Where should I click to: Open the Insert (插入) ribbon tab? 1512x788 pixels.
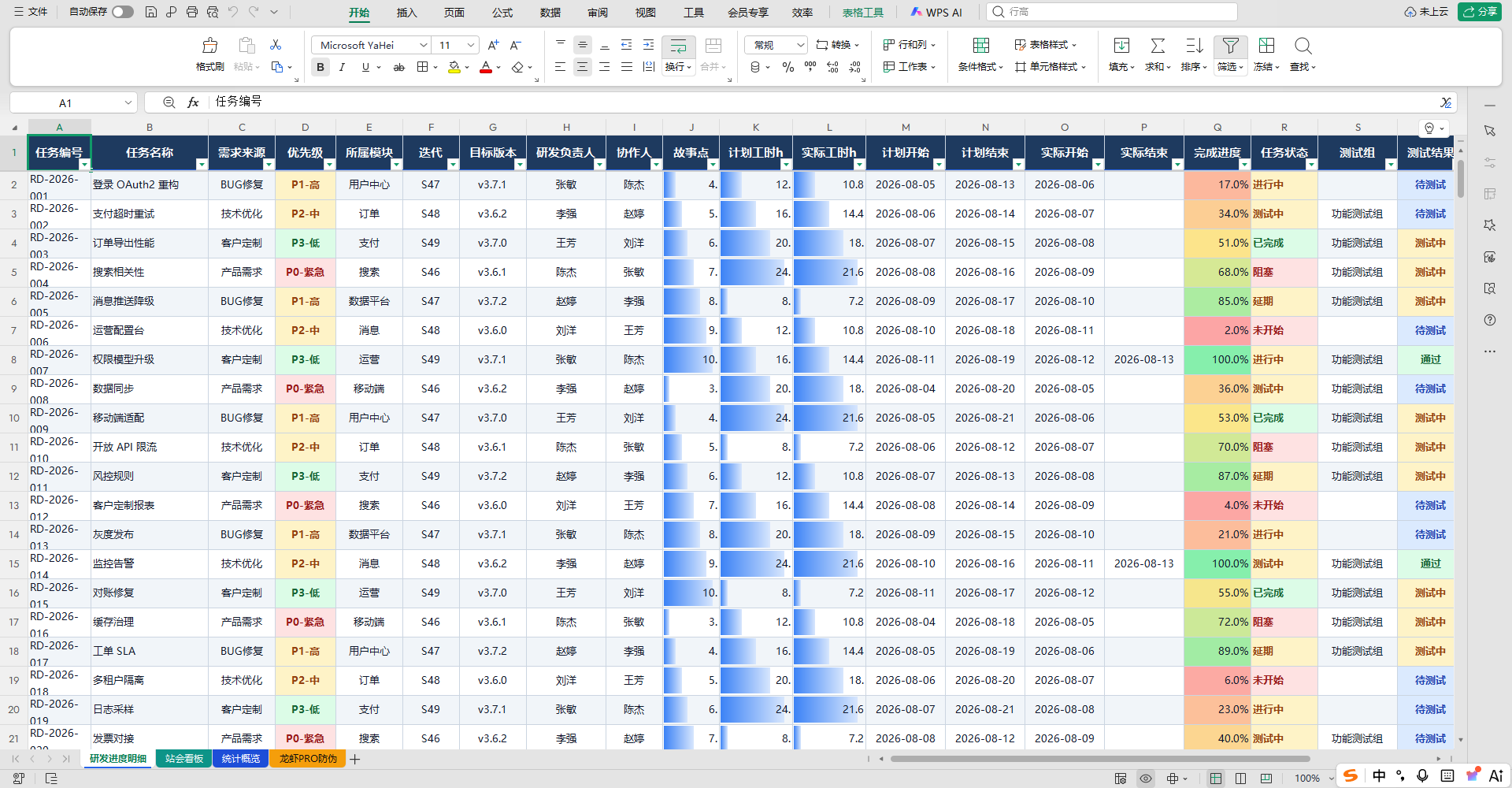[x=406, y=12]
